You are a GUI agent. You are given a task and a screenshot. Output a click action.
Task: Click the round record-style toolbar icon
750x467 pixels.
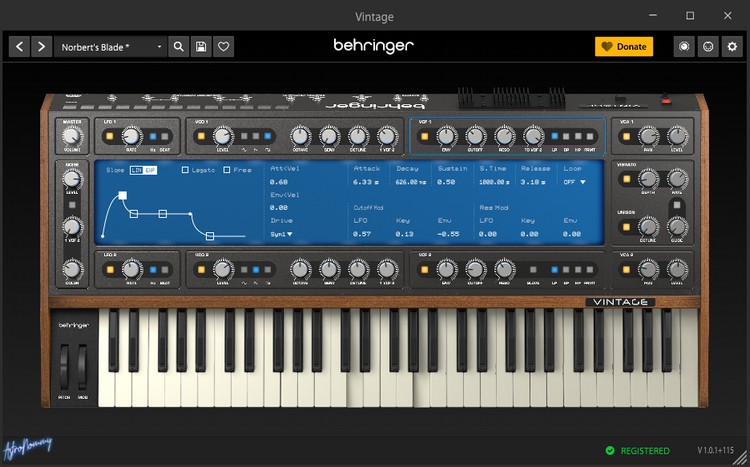684,47
